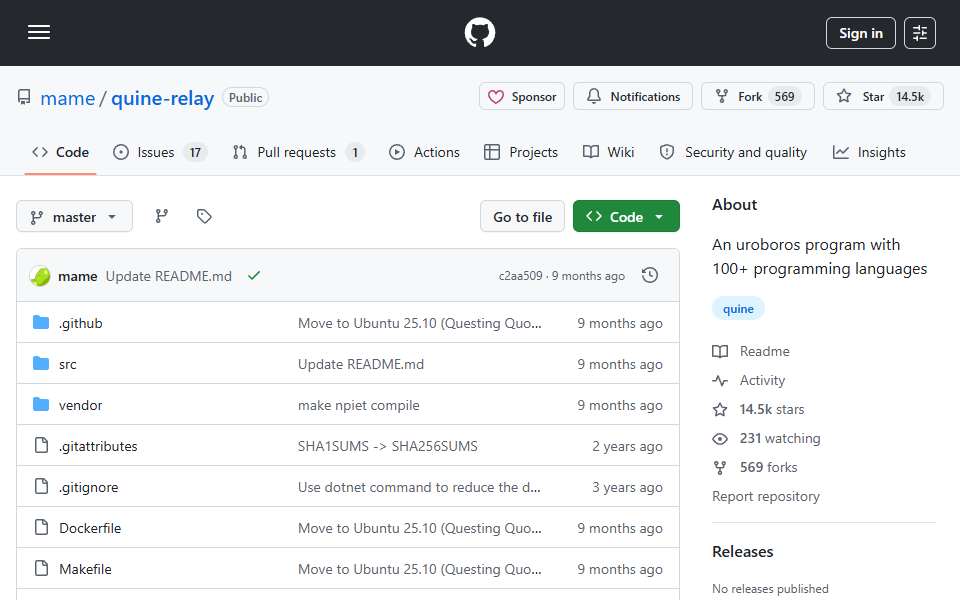
Task: Click the .gitignore file icon
Action: coord(41,486)
